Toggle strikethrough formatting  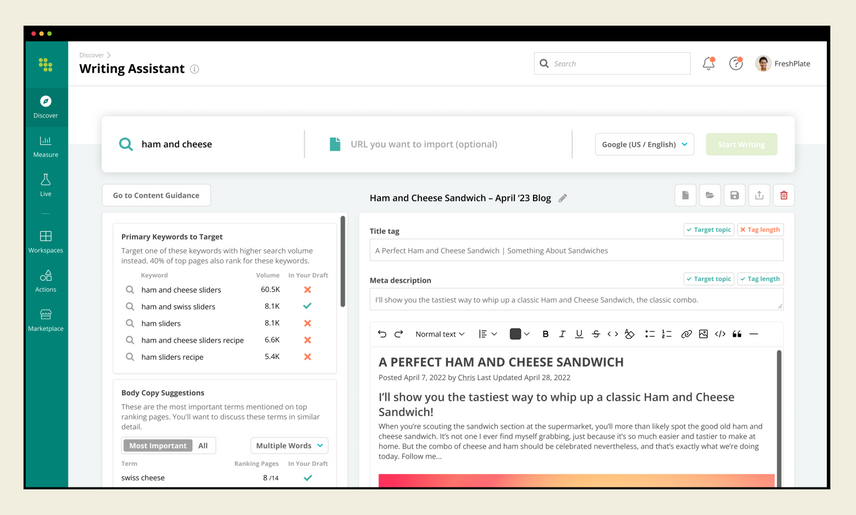(x=596, y=334)
